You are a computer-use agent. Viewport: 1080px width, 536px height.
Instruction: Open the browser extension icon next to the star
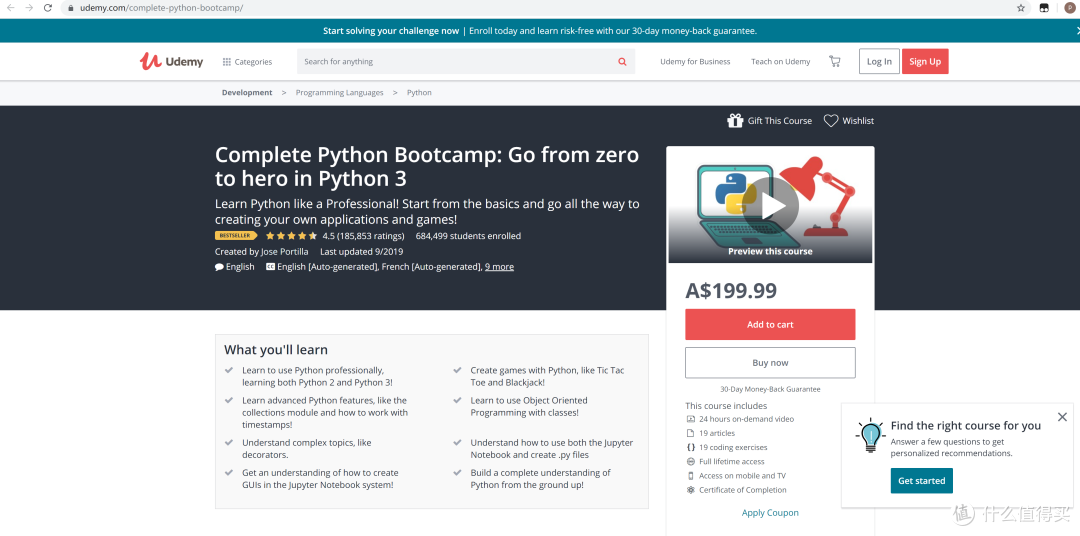[1043, 8]
